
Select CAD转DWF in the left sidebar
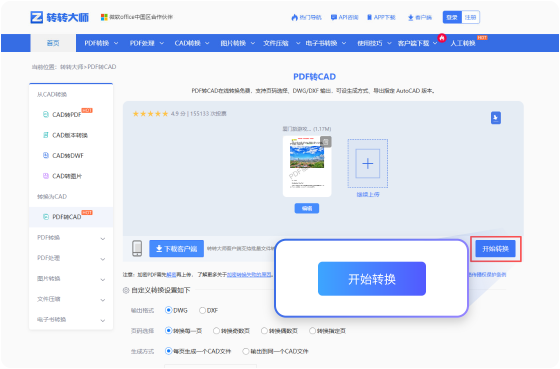pyautogui.click(x=68, y=156)
